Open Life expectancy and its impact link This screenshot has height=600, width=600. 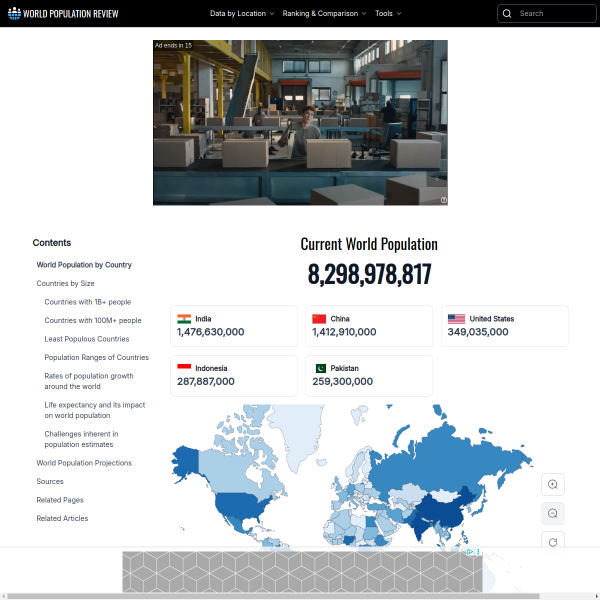tap(95, 410)
